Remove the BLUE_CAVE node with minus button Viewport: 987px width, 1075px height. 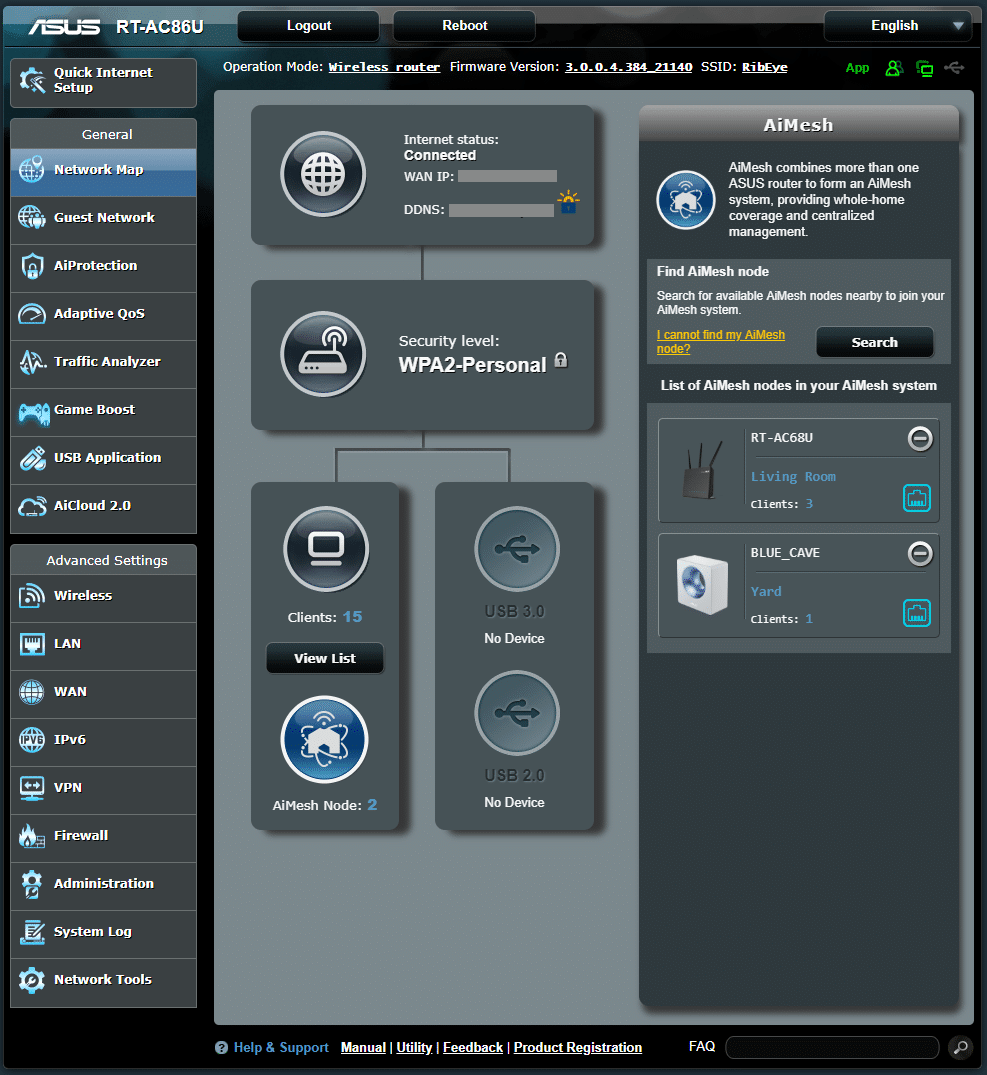(x=920, y=553)
